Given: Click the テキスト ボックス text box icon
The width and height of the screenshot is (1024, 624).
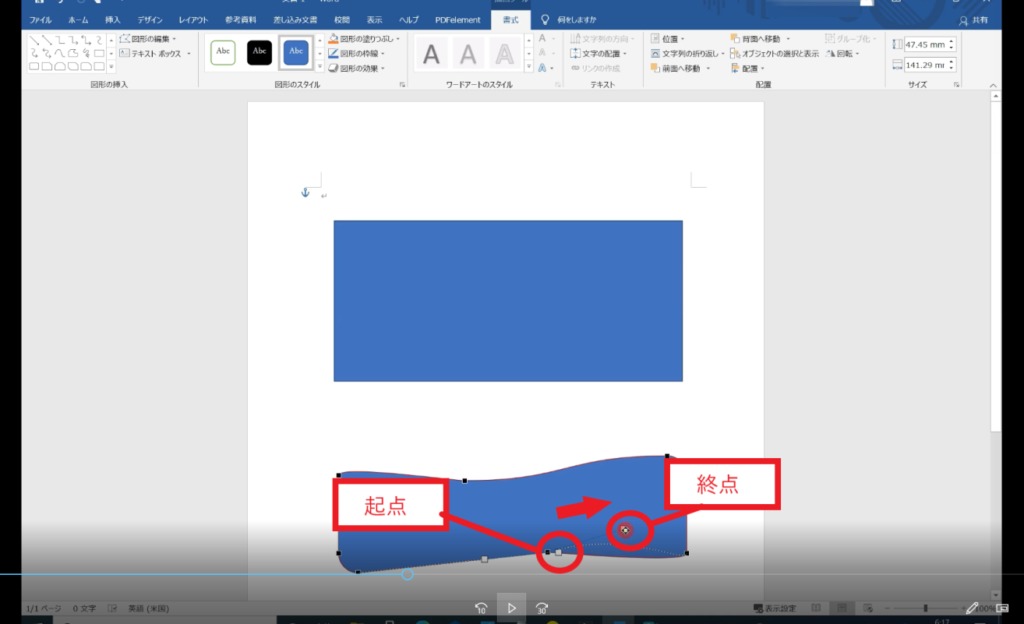Looking at the screenshot, I should click(x=124, y=54).
